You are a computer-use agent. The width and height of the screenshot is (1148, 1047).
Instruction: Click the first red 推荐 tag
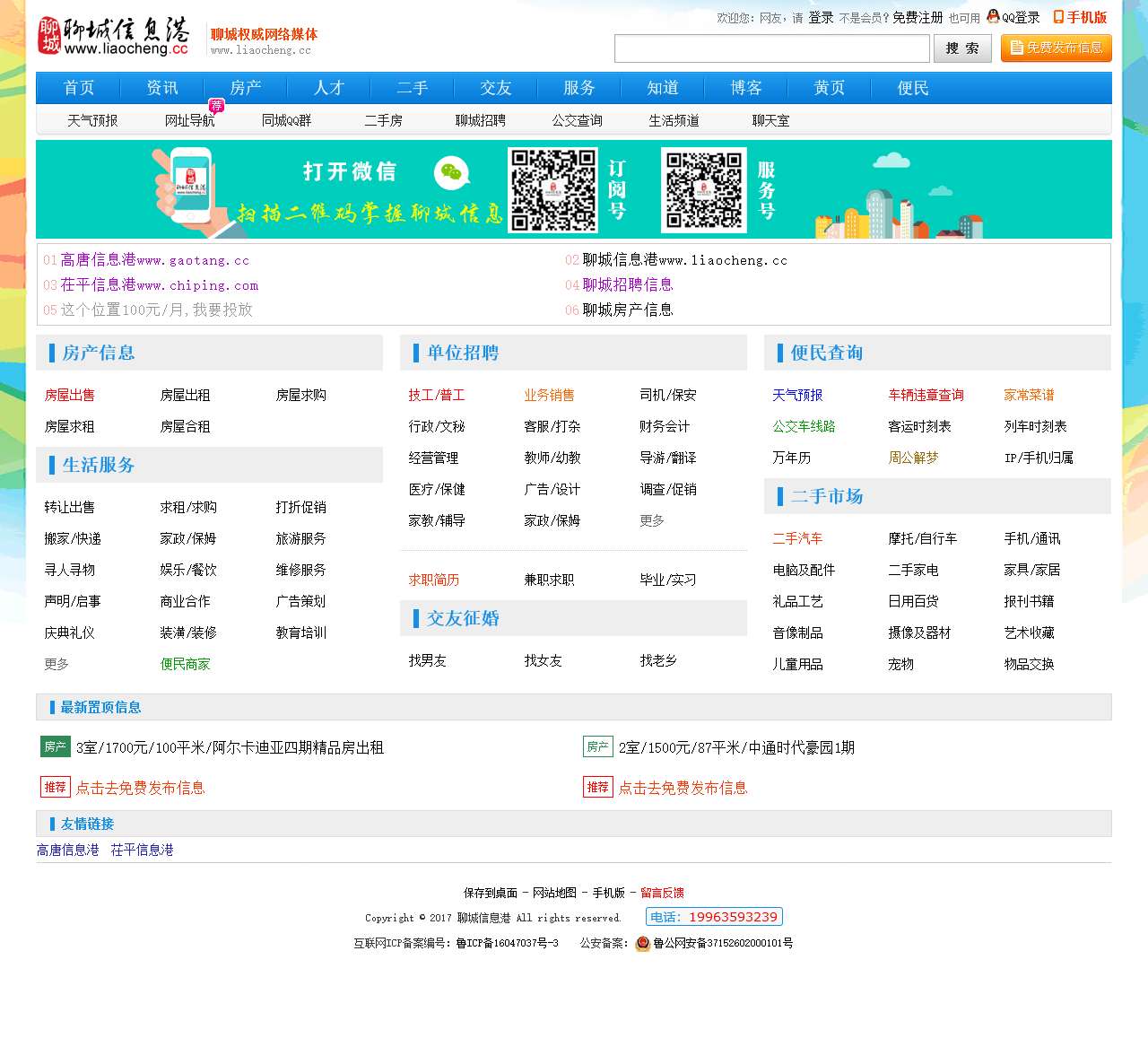point(56,787)
